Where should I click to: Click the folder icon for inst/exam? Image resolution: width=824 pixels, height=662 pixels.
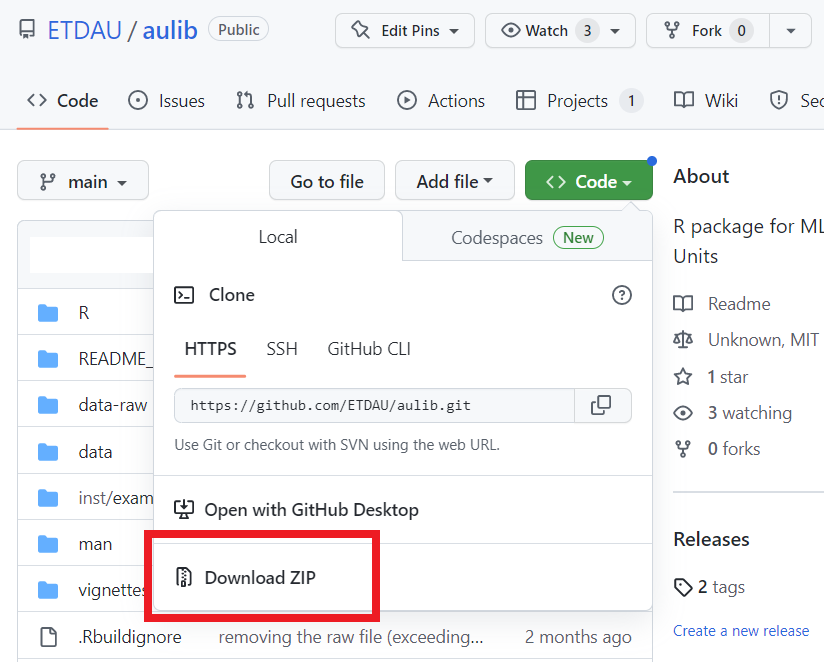click(x=48, y=498)
